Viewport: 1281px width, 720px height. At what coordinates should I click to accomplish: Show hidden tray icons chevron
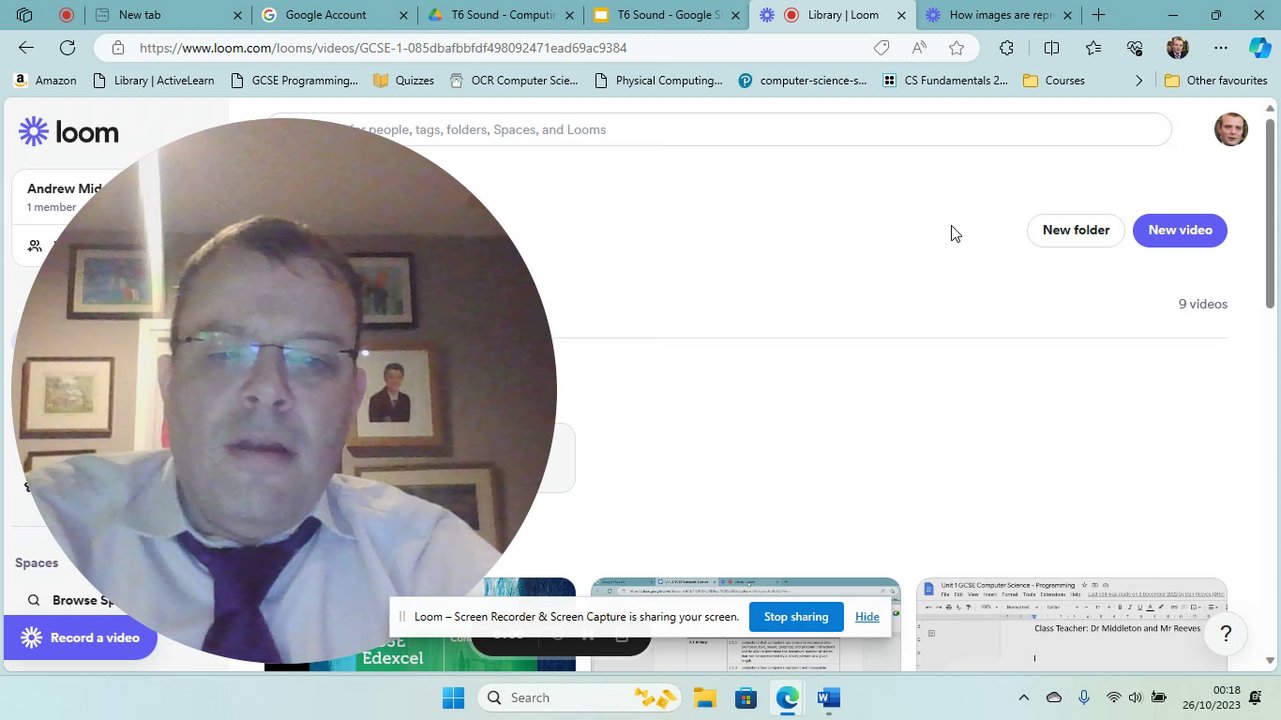point(1023,697)
